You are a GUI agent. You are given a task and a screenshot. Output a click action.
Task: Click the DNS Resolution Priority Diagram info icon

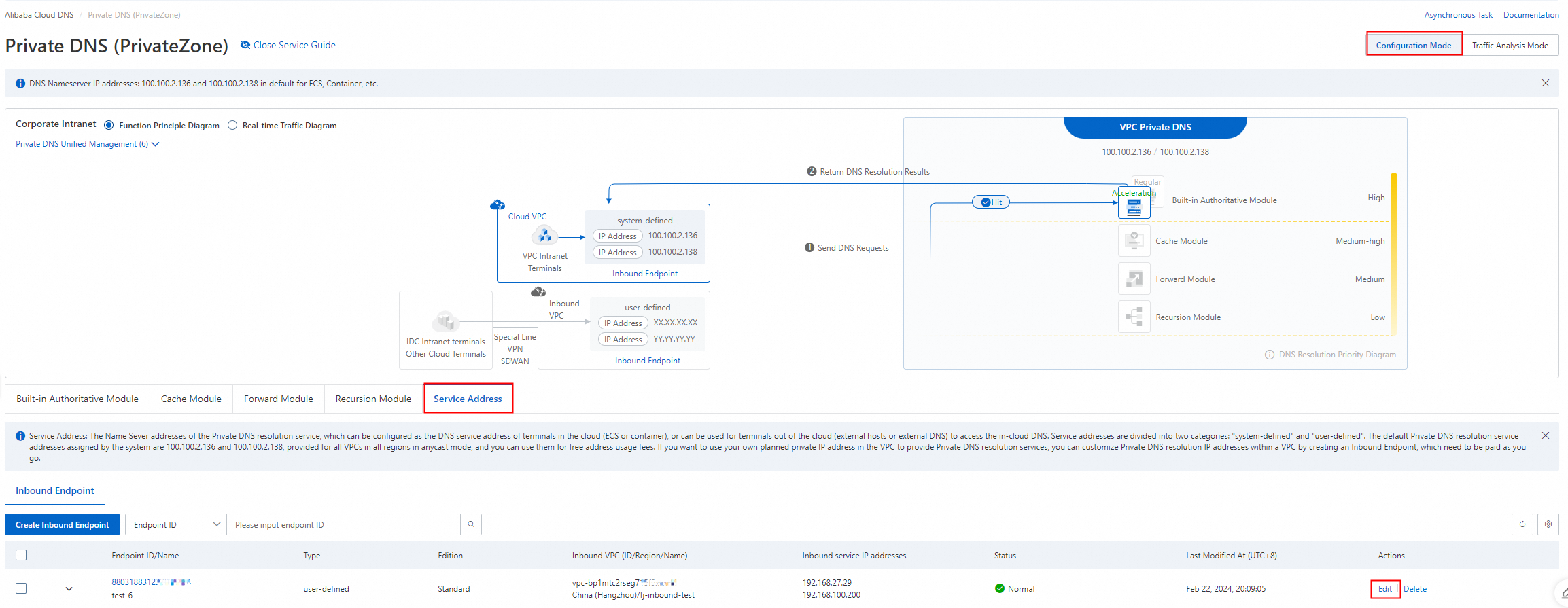[1270, 355]
